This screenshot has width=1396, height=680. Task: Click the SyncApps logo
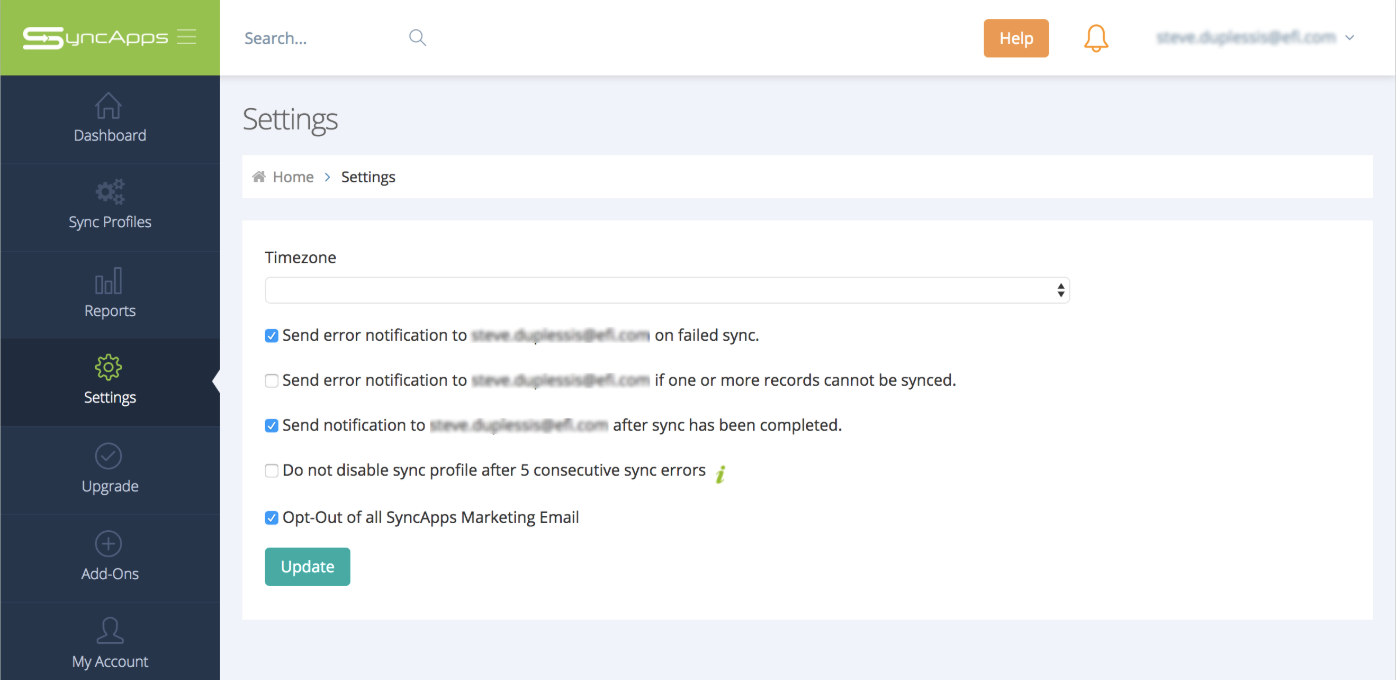(95, 38)
